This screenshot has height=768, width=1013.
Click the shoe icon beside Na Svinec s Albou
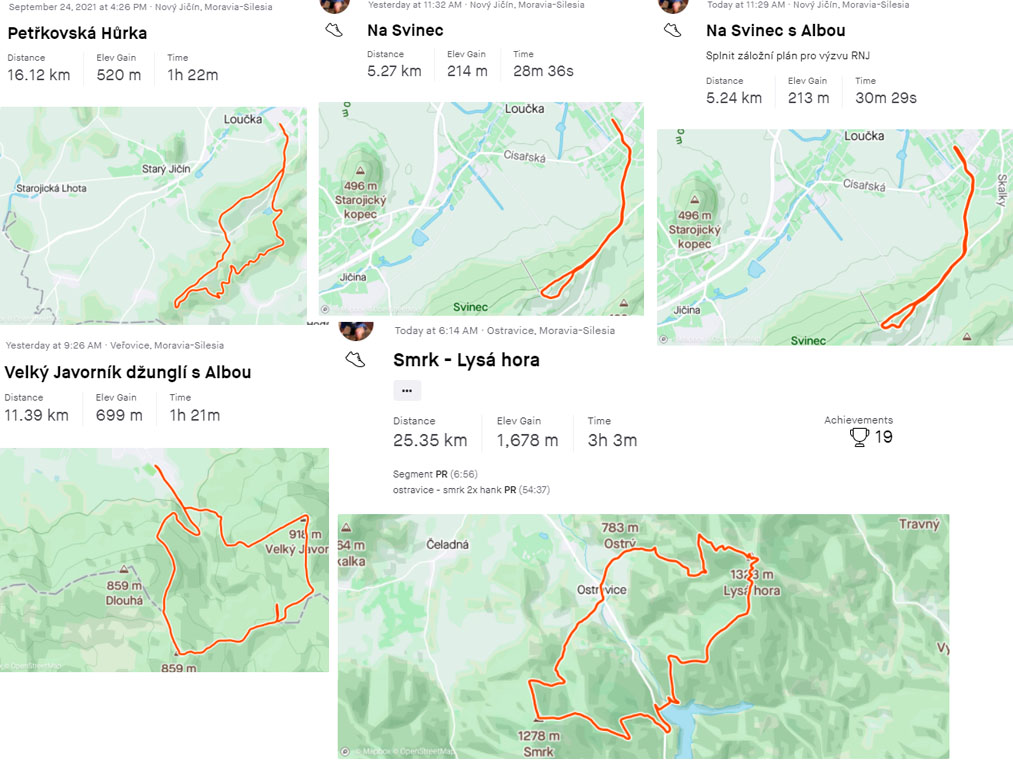[x=673, y=30]
